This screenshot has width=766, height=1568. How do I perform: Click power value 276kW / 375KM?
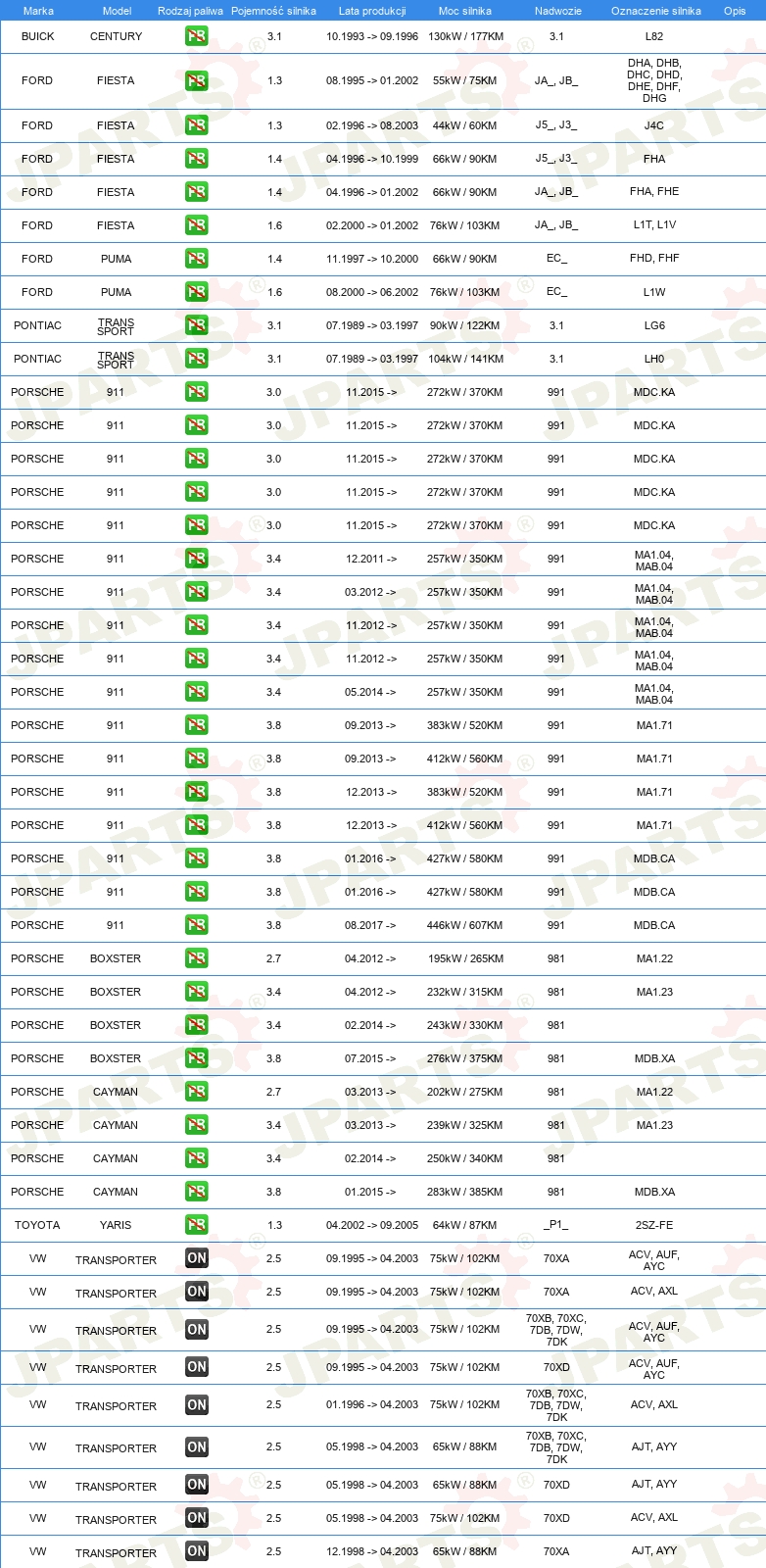pyautogui.click(x=465, y=1058)
